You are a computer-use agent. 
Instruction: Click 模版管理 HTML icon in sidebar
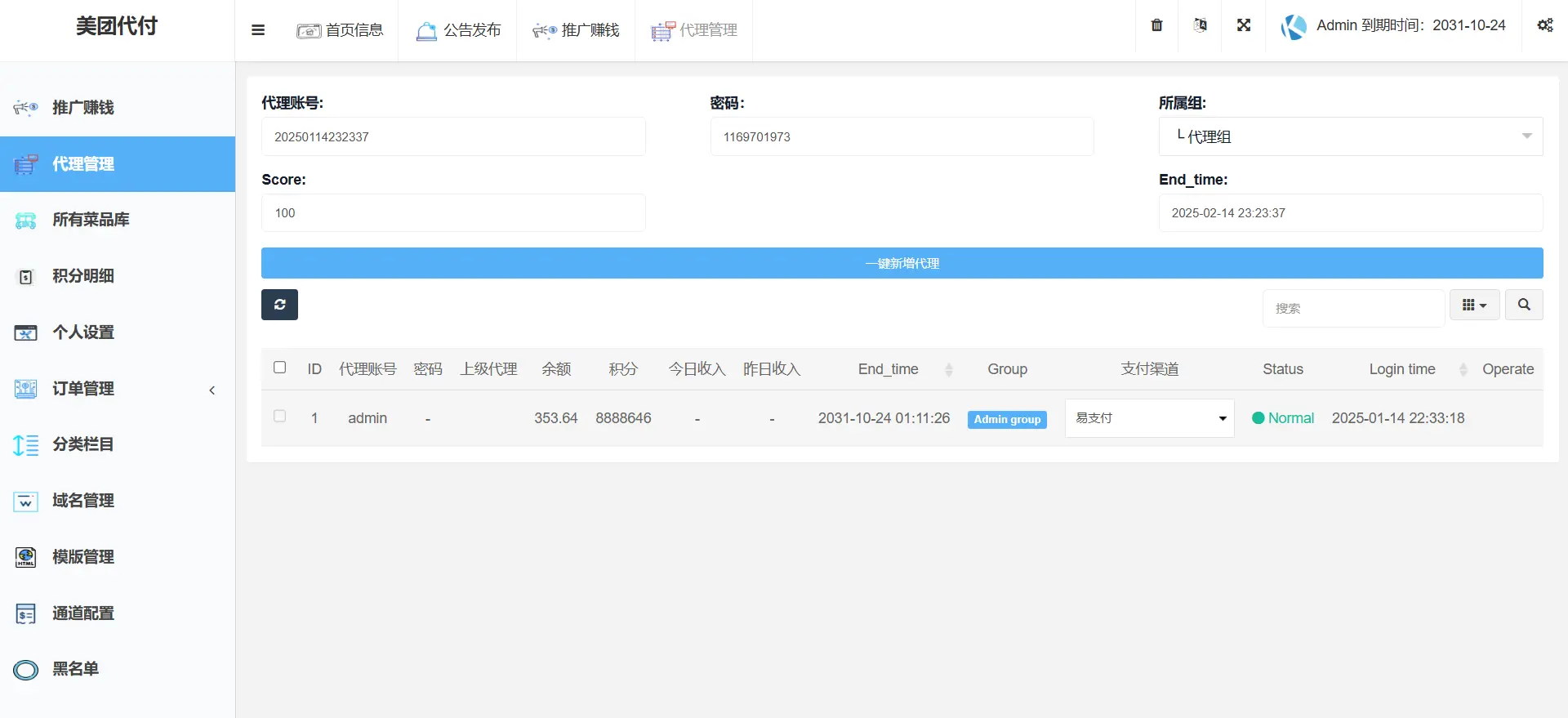click(x=26, y=557)
